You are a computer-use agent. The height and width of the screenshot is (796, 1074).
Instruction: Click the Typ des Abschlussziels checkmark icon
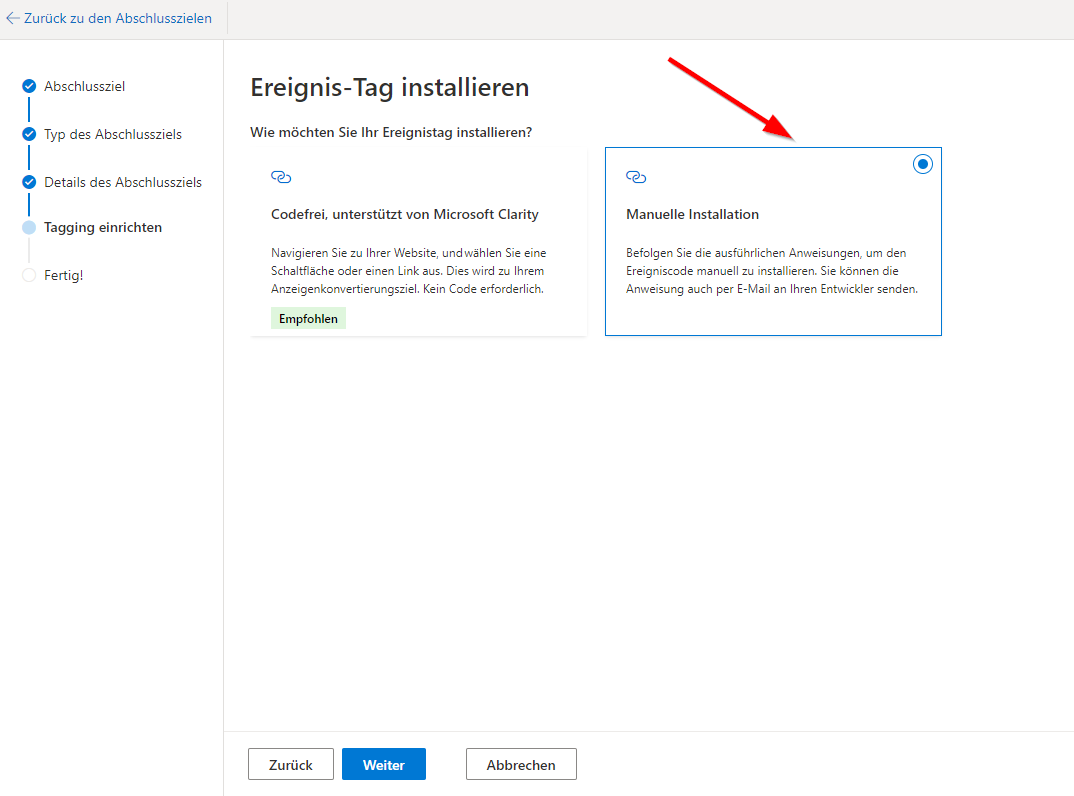[x=29, y=134]
